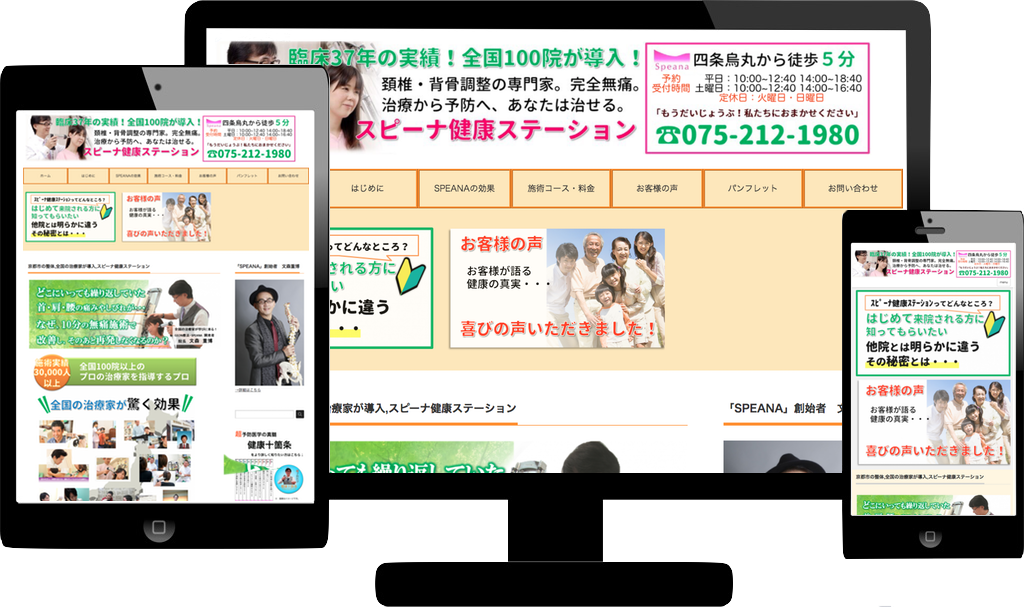
Task: Select the はじめに tab on the desktop monitor
Action: [372, 188]
